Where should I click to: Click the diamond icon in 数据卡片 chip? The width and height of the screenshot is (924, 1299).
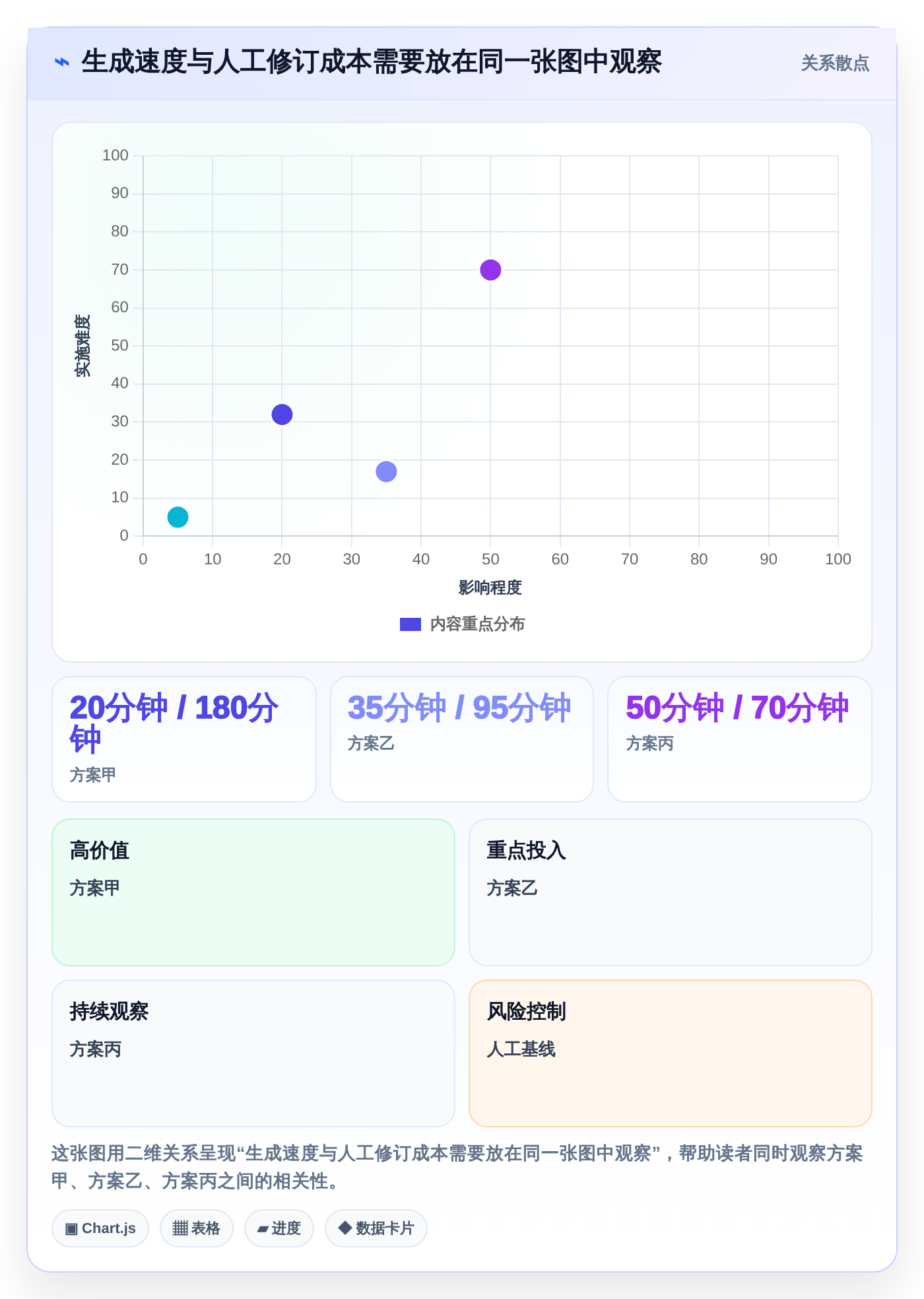[345, 1228]
